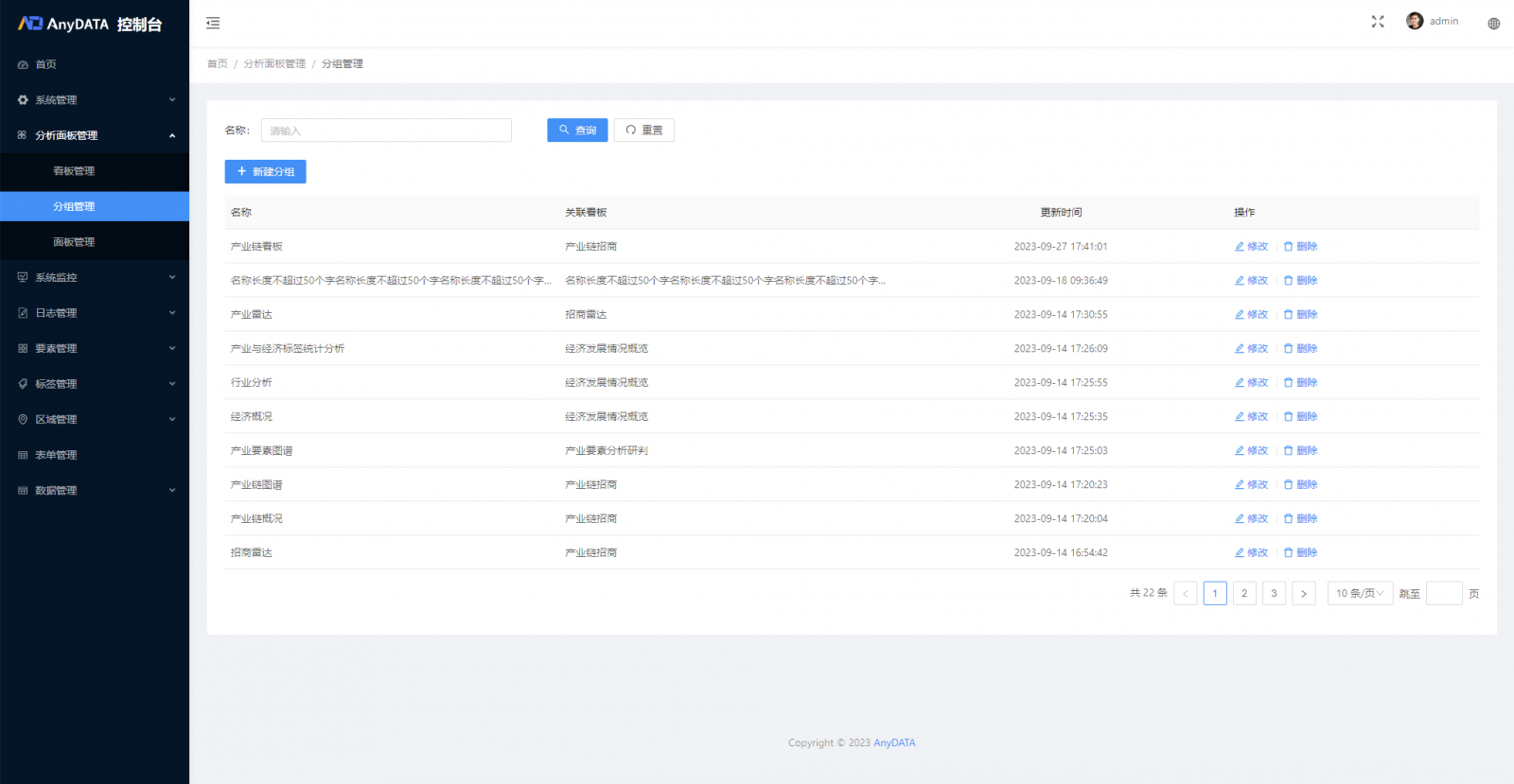The width and height of the screenshot is (1514, 784).
Task: Edit the 产业链看板 row
Action: pyautogui.click(x=1251, y=246)
